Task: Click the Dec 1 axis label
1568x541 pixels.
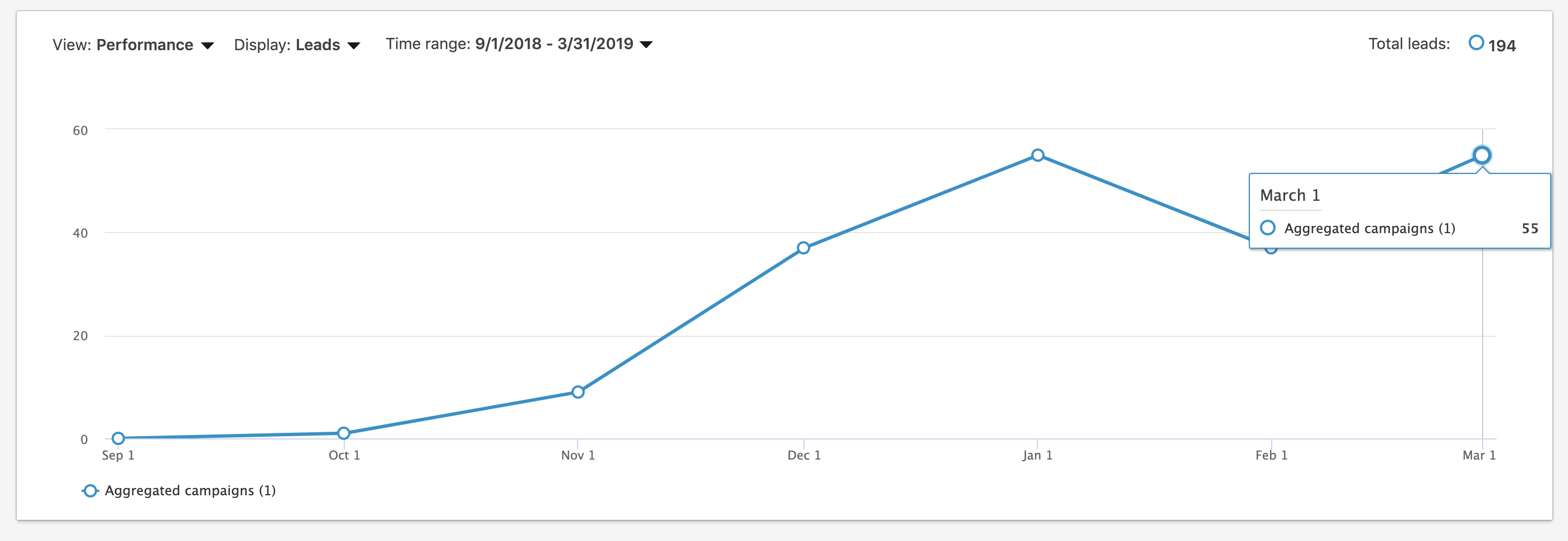Action: click(804, 455)
